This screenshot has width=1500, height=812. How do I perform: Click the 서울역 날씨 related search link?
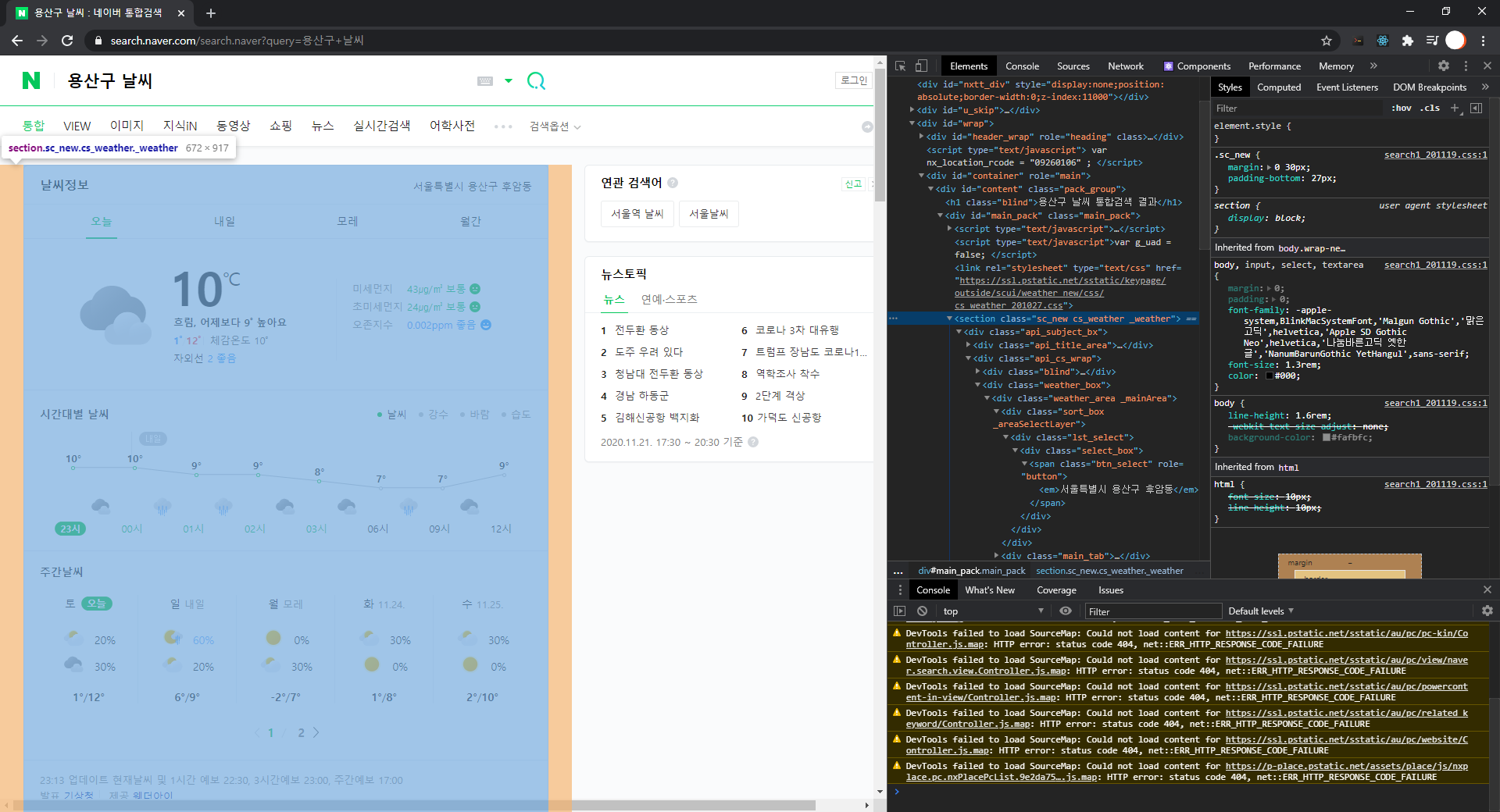(637, 214)
